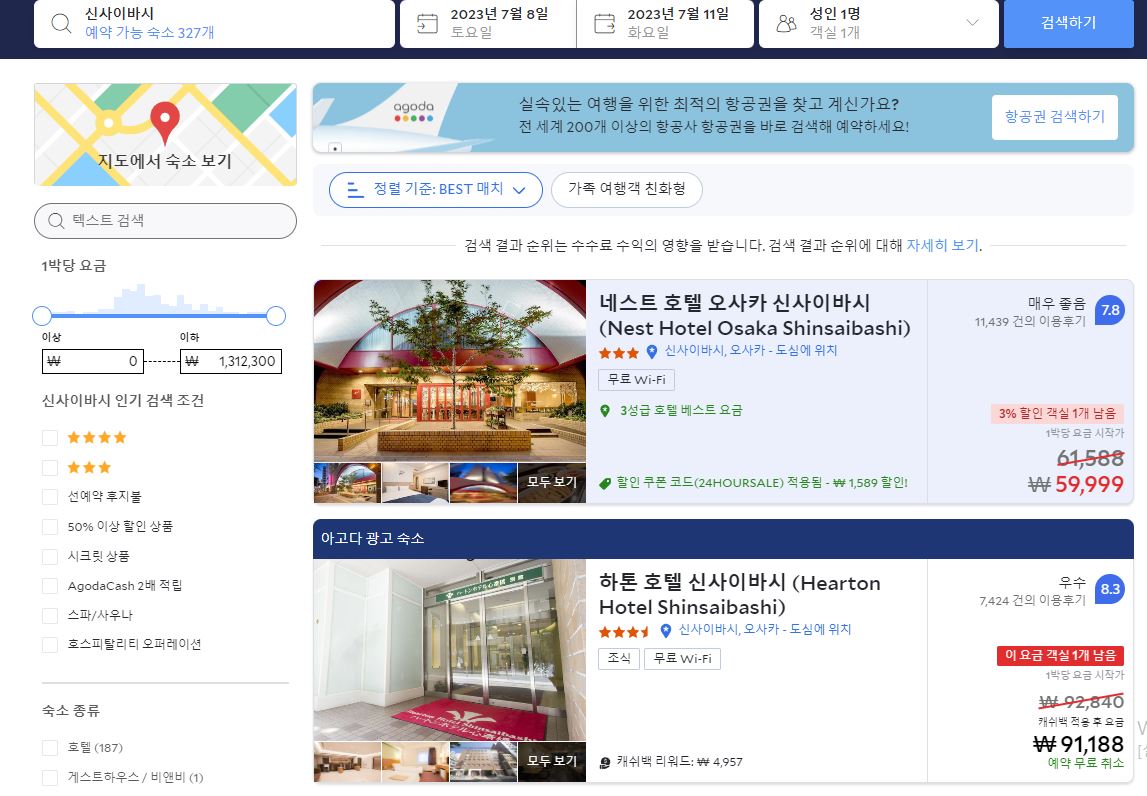The height and width of the screenshot is (796, 1147).
Task: Click Hearton Hotel price ₩ 91,188
Action: 1078,744
